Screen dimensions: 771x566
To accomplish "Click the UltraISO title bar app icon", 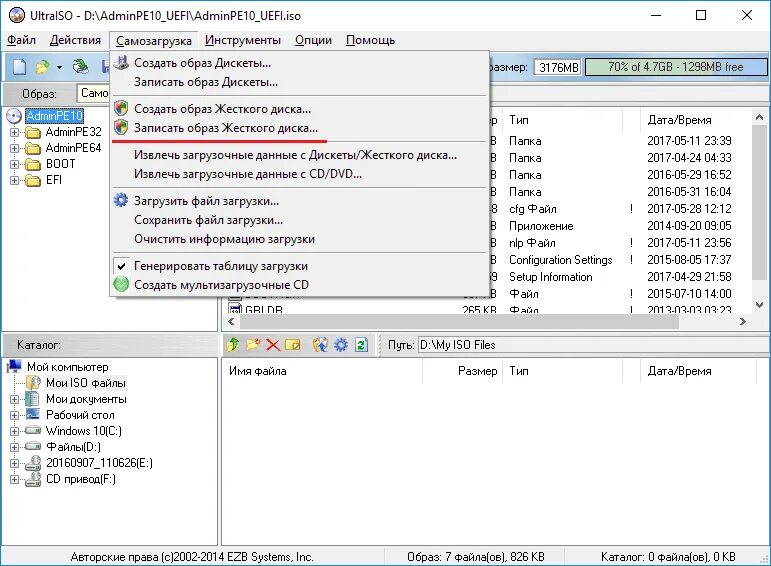I will pyautogui.click(x=17, y=15).
